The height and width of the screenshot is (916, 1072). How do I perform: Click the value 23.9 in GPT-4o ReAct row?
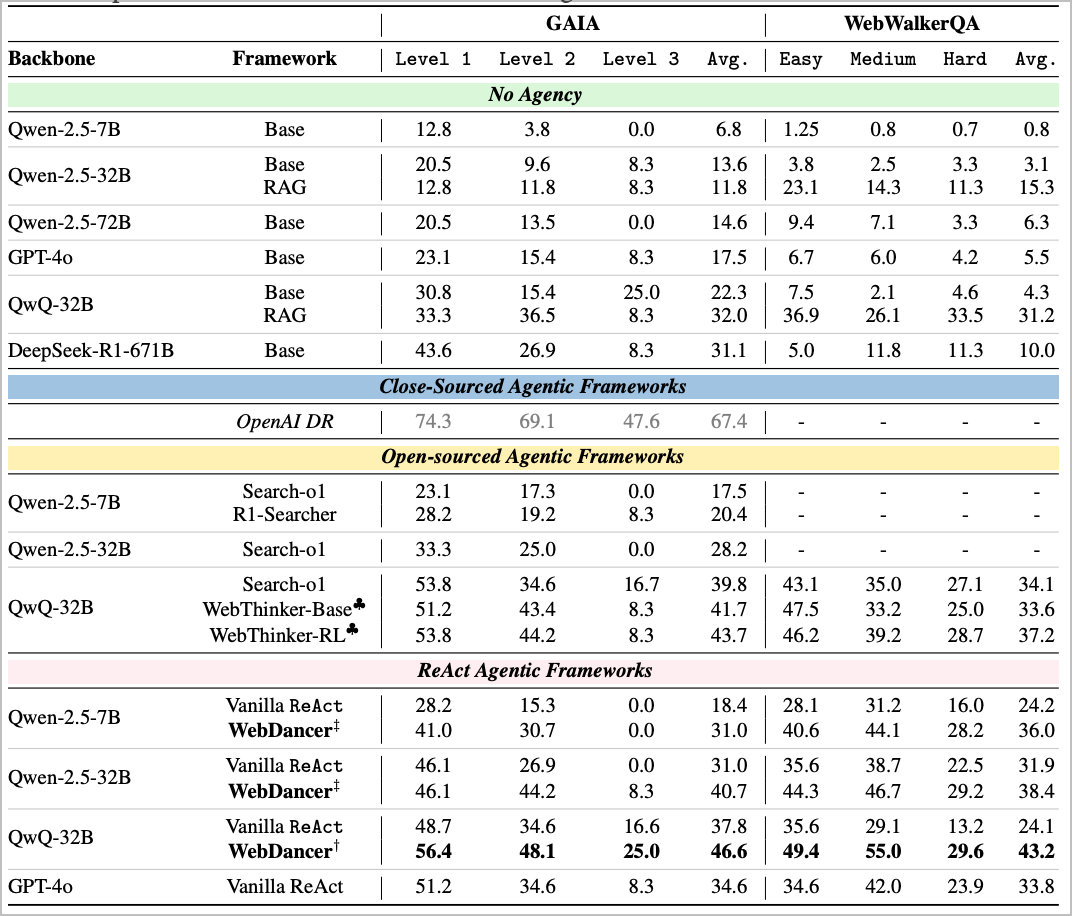coord(965,886)
